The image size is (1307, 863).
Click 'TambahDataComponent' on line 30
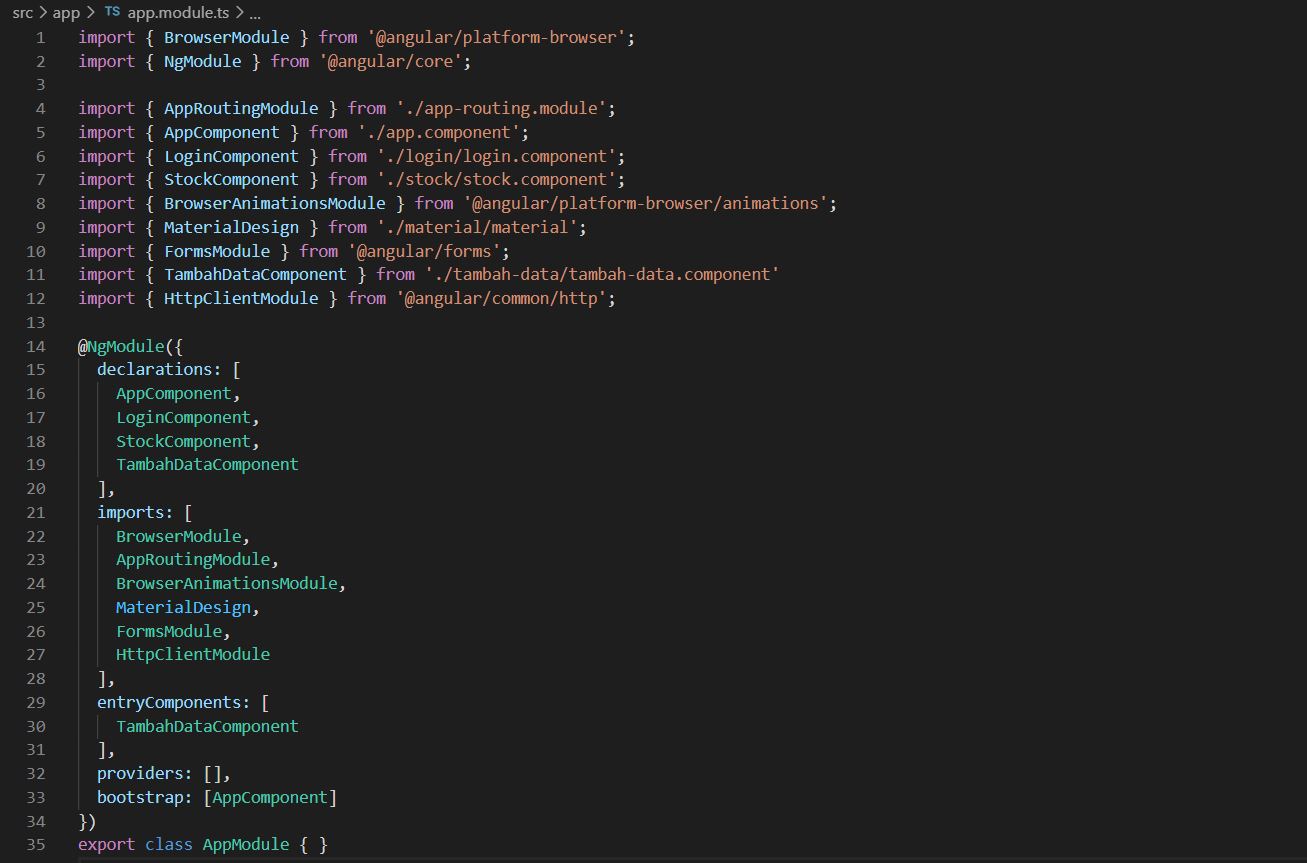207,726
